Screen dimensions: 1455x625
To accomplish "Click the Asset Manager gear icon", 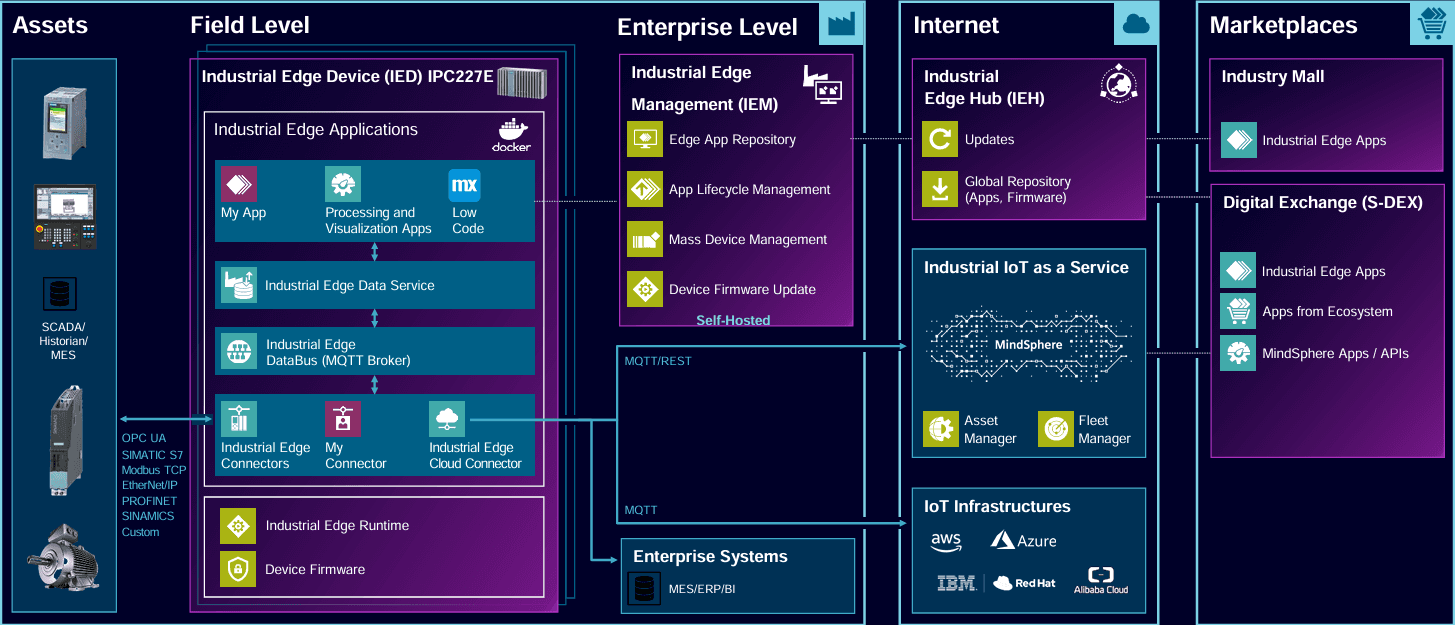I will coord(941,429).
